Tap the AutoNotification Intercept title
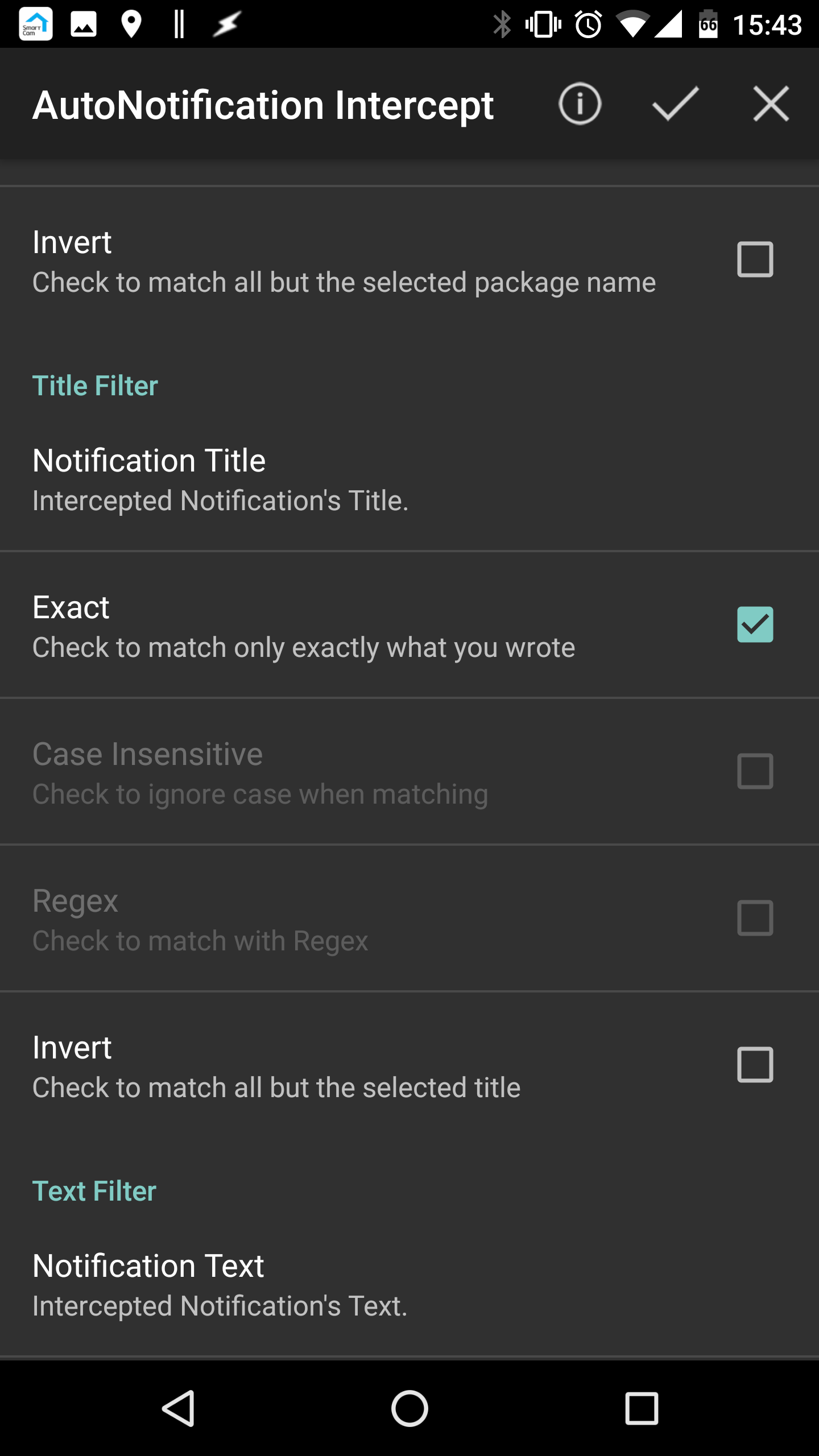819x1456 pixels. tap(263, 106)
